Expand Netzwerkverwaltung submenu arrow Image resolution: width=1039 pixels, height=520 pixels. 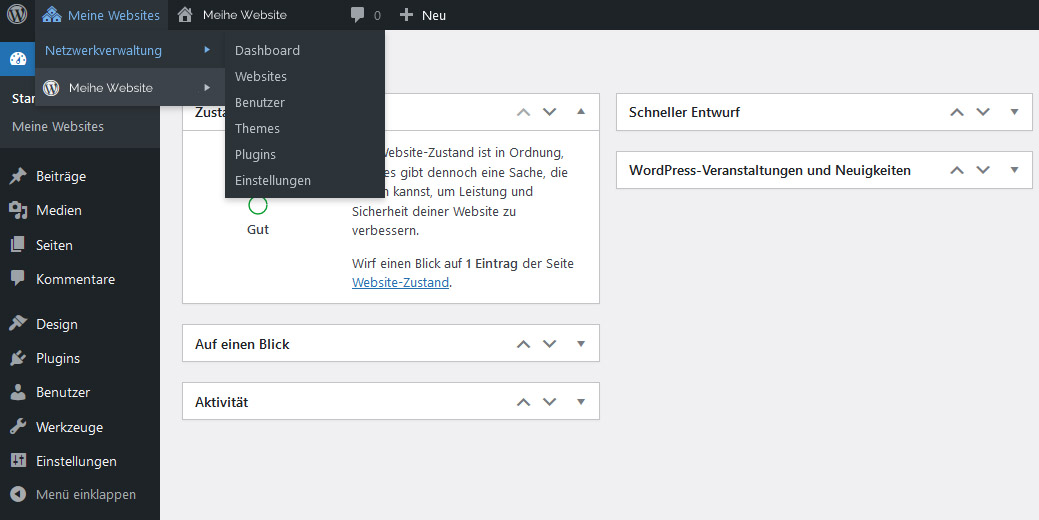[x=207, y=50]
